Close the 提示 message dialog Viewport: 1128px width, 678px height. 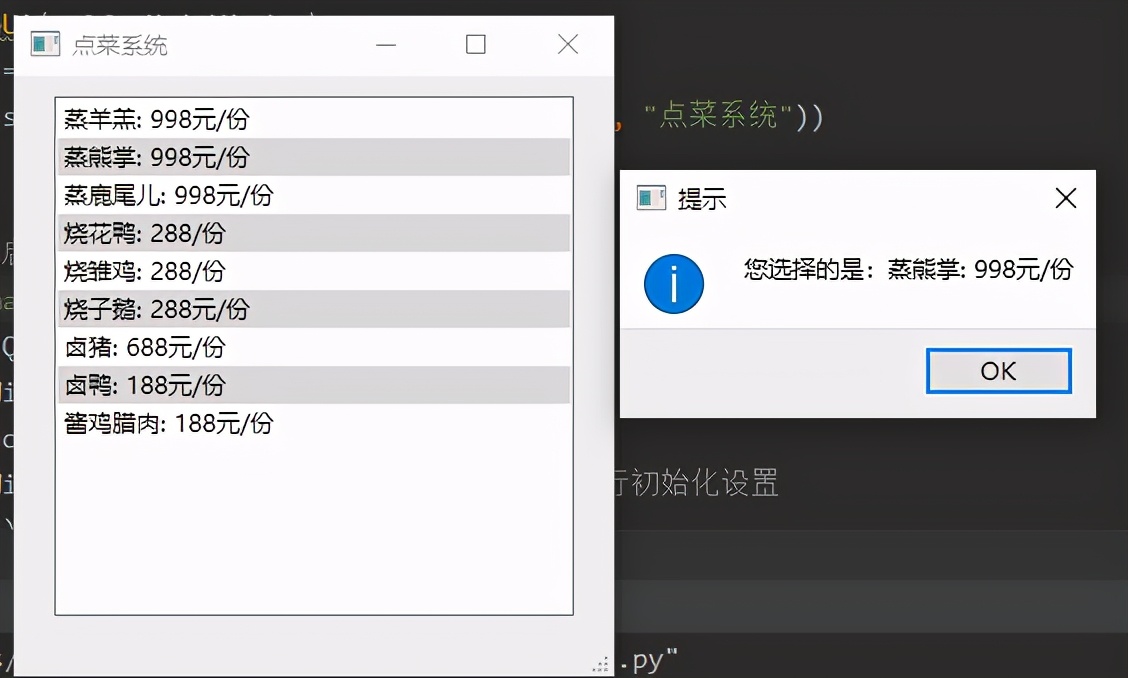point(1065,198)
